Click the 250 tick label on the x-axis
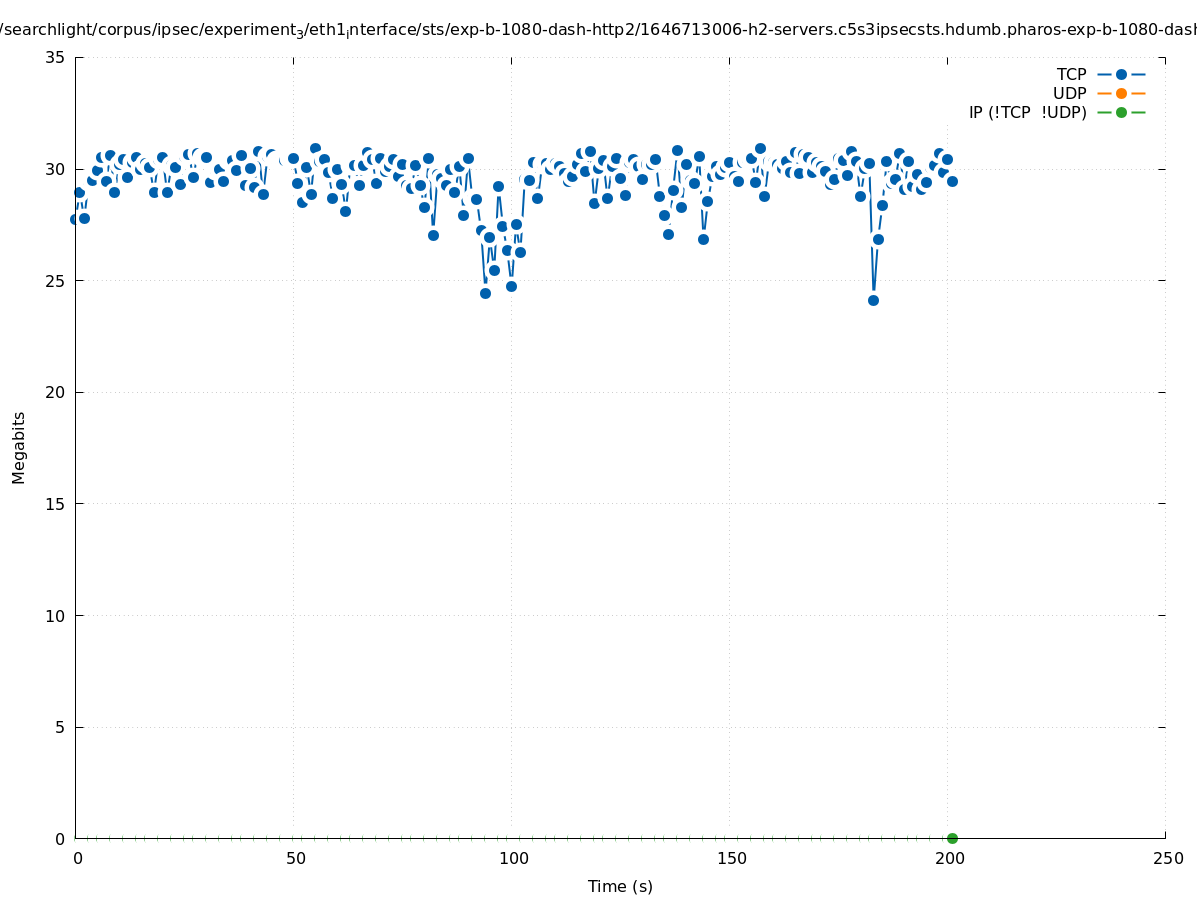Screen dimensions: 1197x900 (x=1167, y=858)
